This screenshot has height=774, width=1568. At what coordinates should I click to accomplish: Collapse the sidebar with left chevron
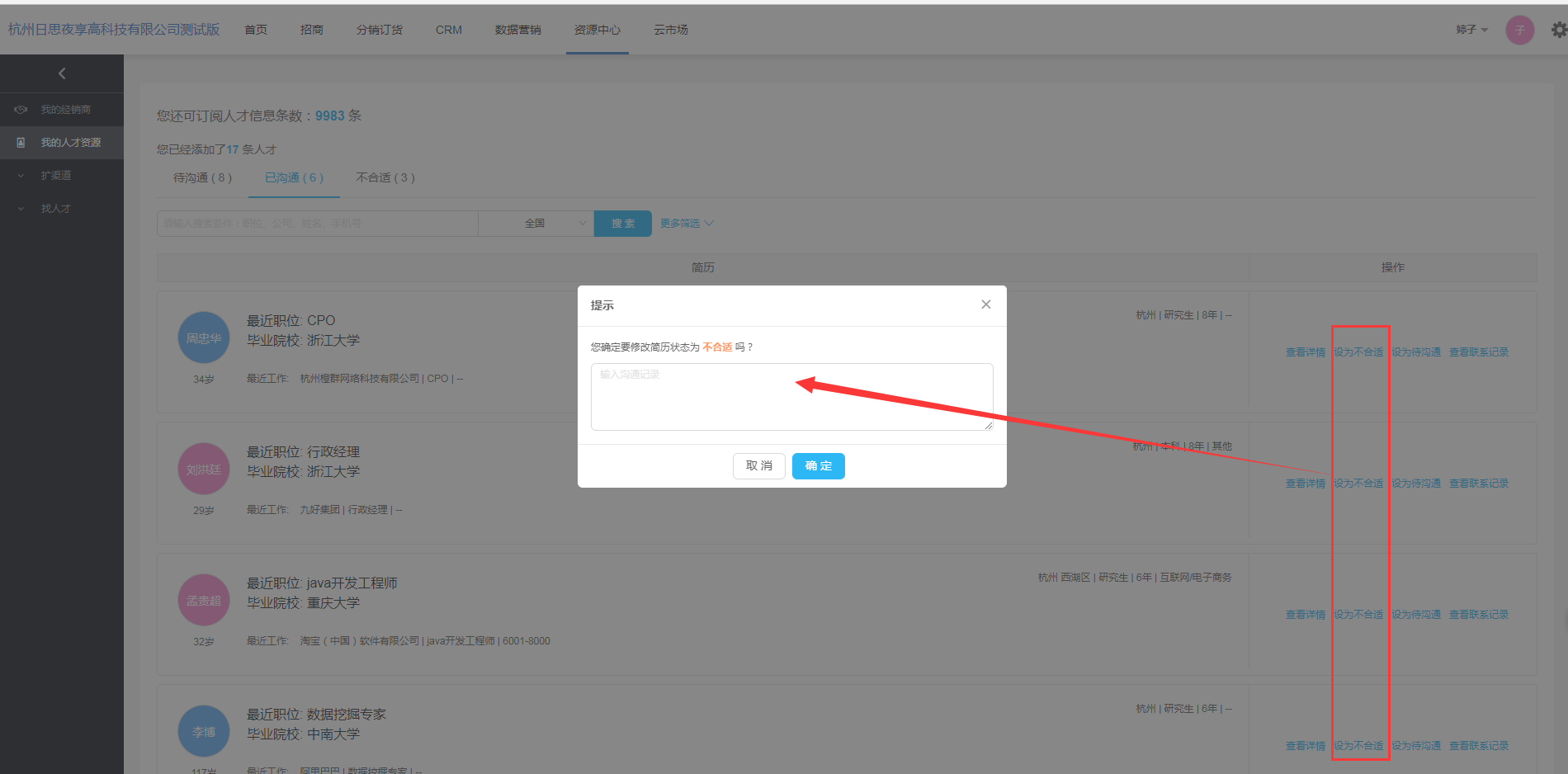click(62, 73)
